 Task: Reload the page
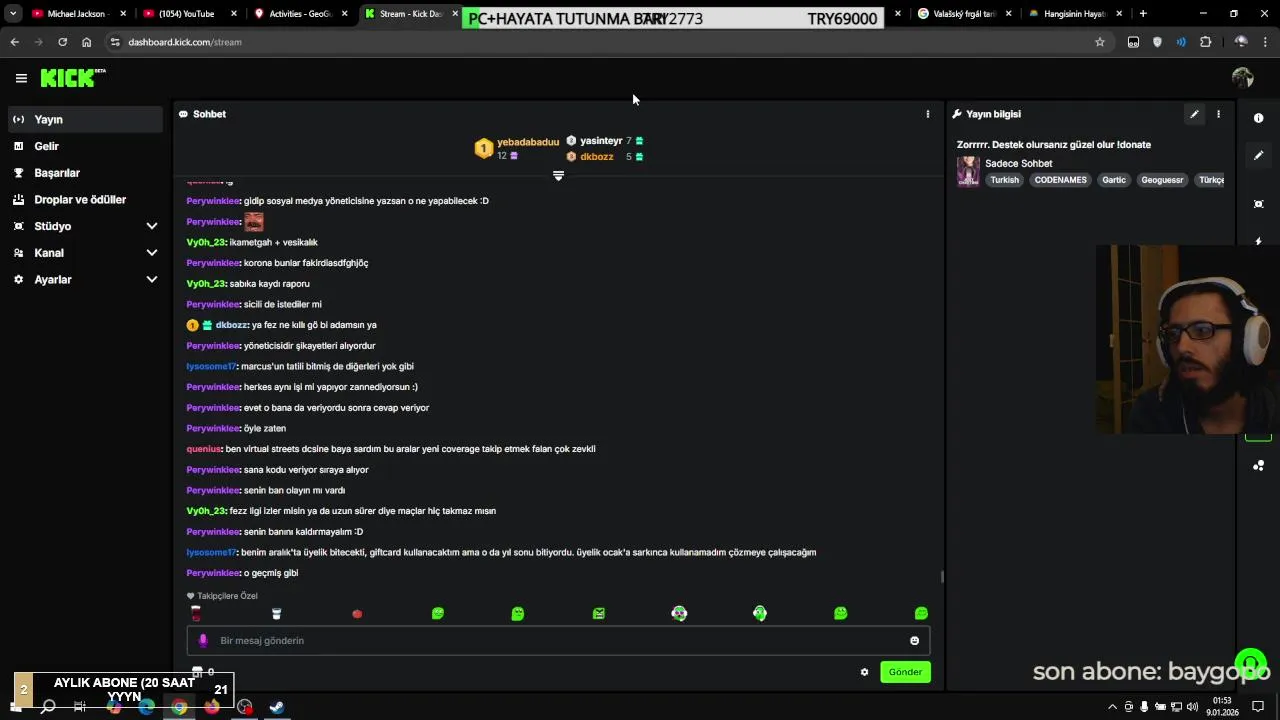[62, 42]
